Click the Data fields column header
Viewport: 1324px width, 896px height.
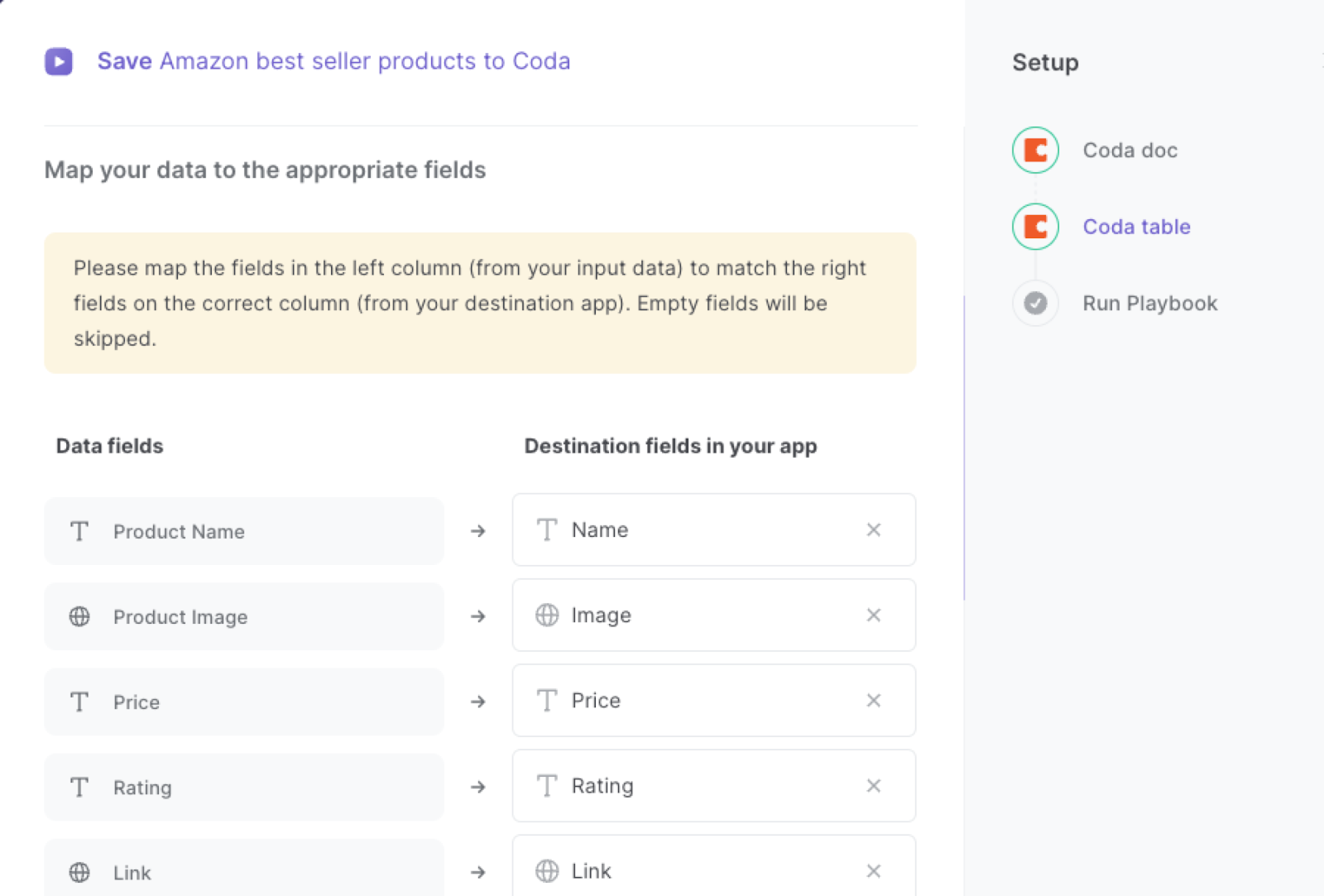[109, 446]
